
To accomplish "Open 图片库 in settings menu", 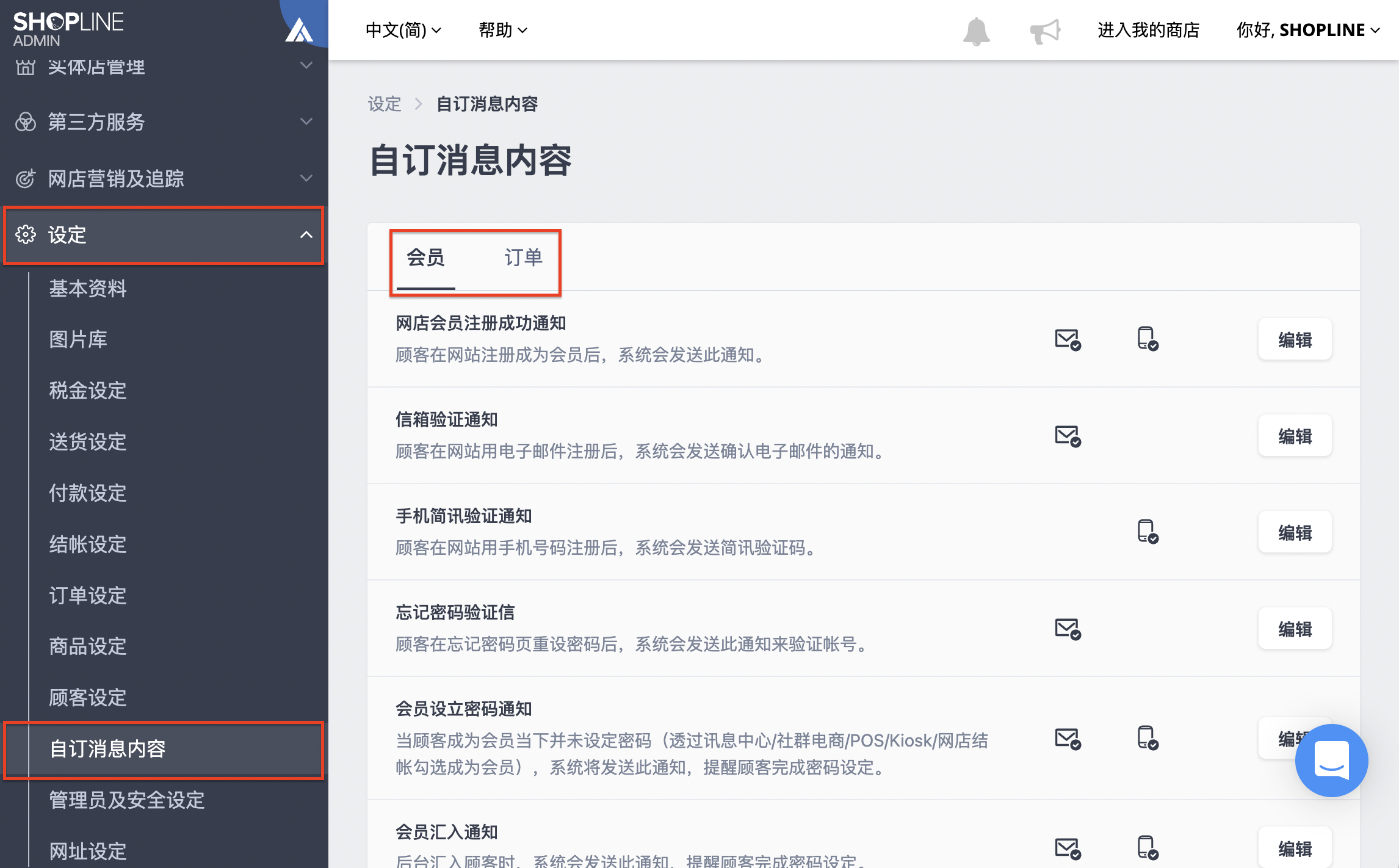I will point(78,339).
